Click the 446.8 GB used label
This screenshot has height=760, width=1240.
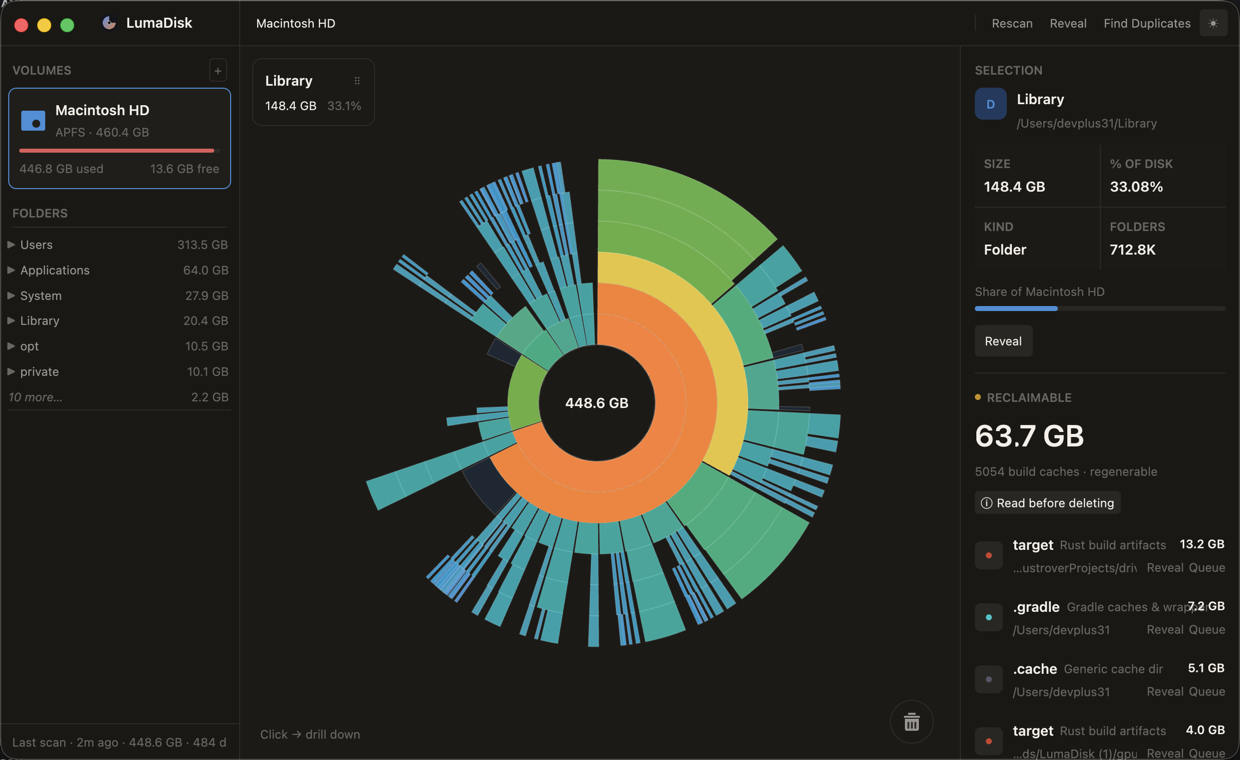pyautogui.click(x=61, y=168)
